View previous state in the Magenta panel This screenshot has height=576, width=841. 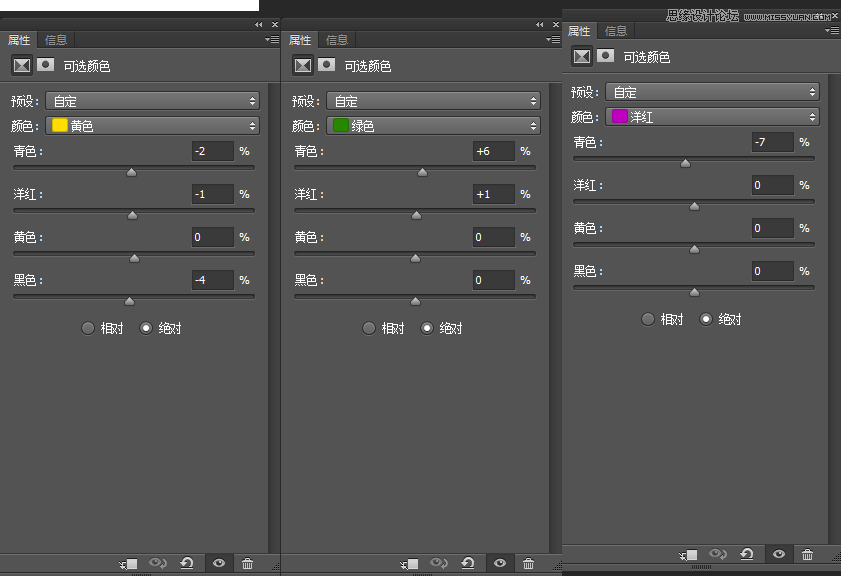click(717, 554)
